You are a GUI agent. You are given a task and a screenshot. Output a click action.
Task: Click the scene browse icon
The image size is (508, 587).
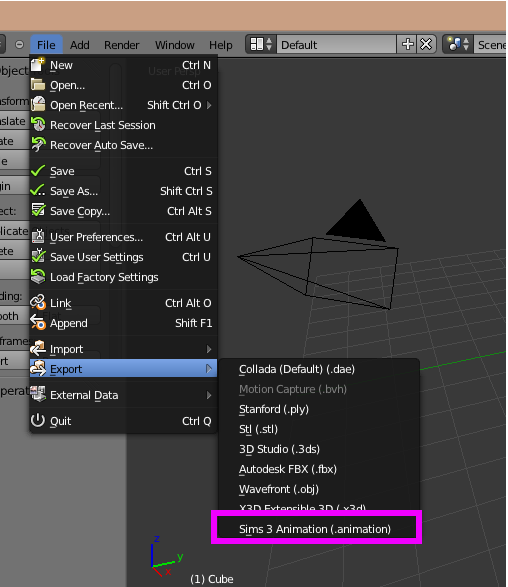[x=458, y=45]
